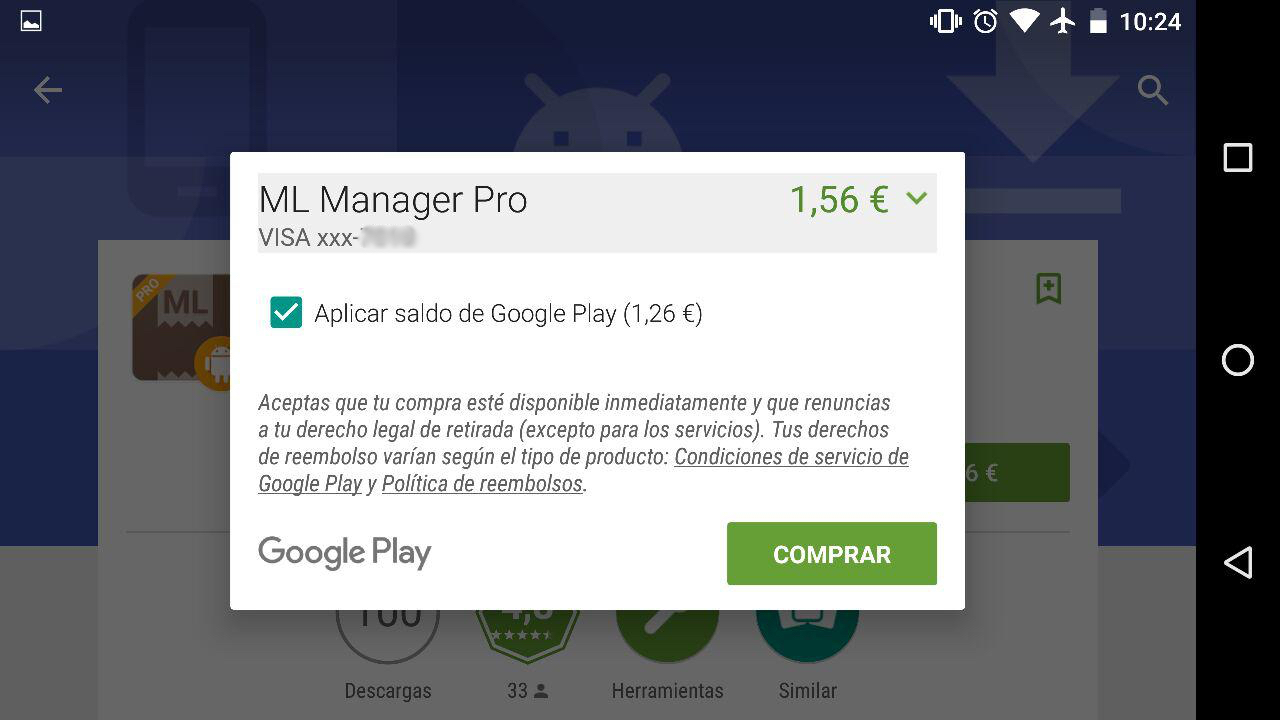1280x720 pixels.
Task: Tap the Android home circle button
Action: pos(1238,360)
